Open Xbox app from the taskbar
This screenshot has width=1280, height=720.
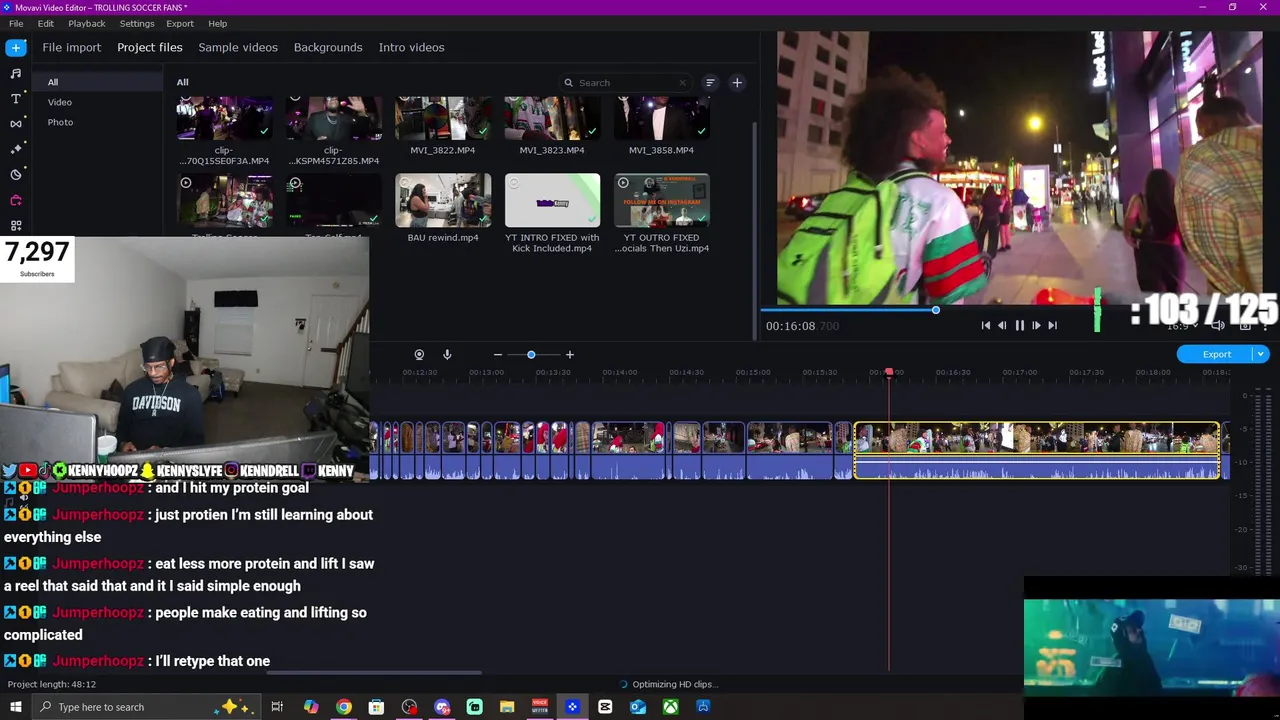670,707
